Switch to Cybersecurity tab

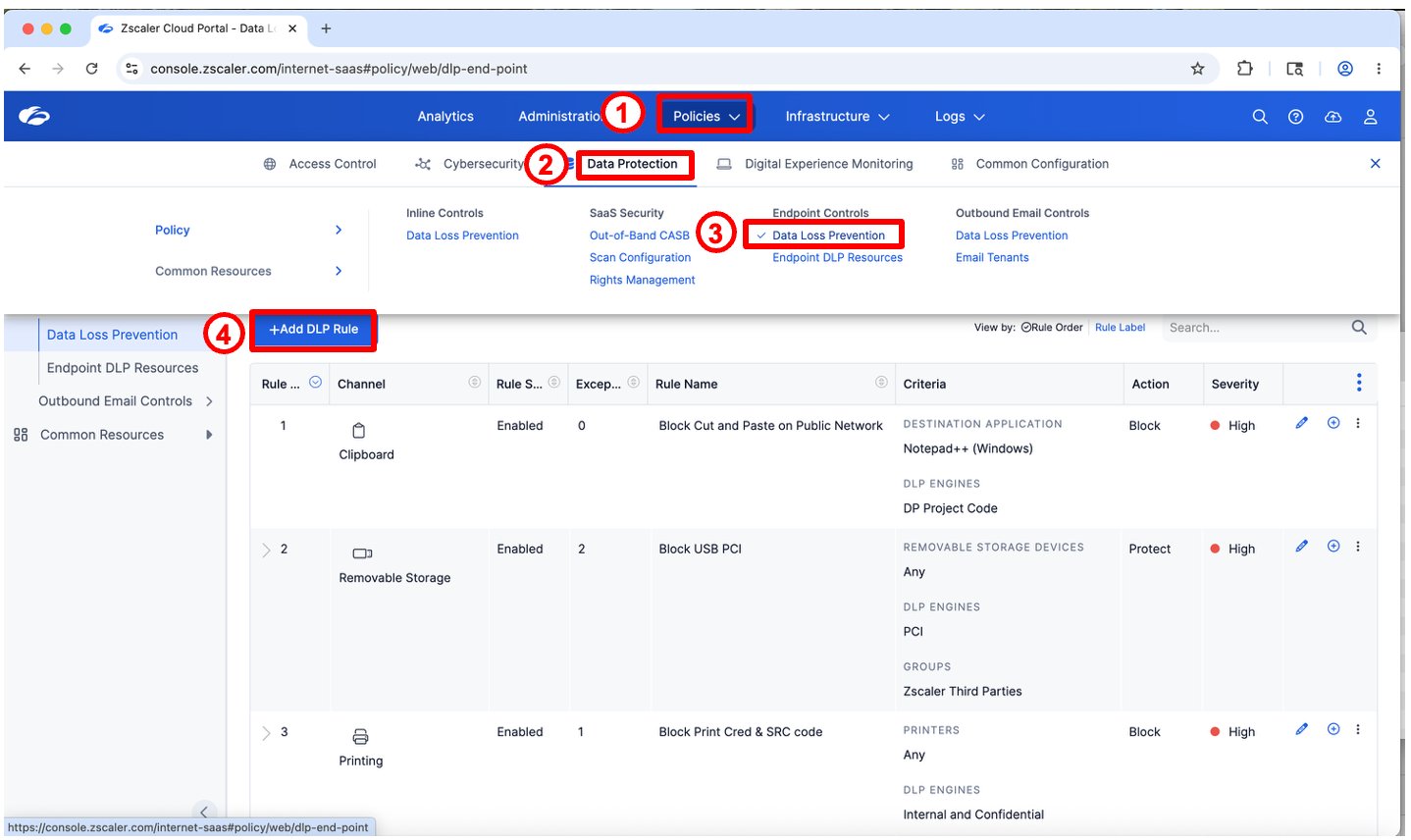(x=470, y=164)
